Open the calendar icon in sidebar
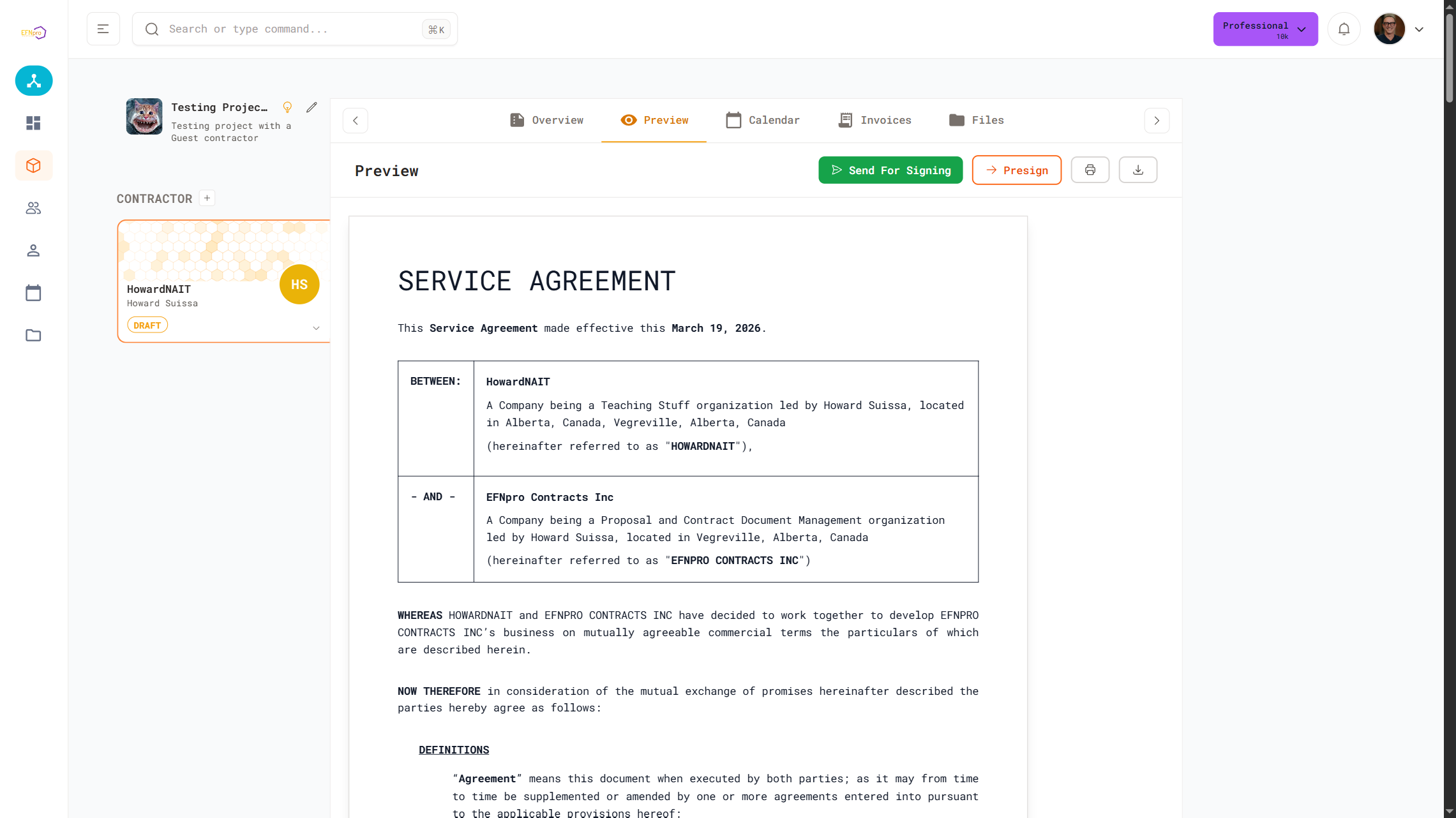This screenshot has height=818, width=1456. 33,294
